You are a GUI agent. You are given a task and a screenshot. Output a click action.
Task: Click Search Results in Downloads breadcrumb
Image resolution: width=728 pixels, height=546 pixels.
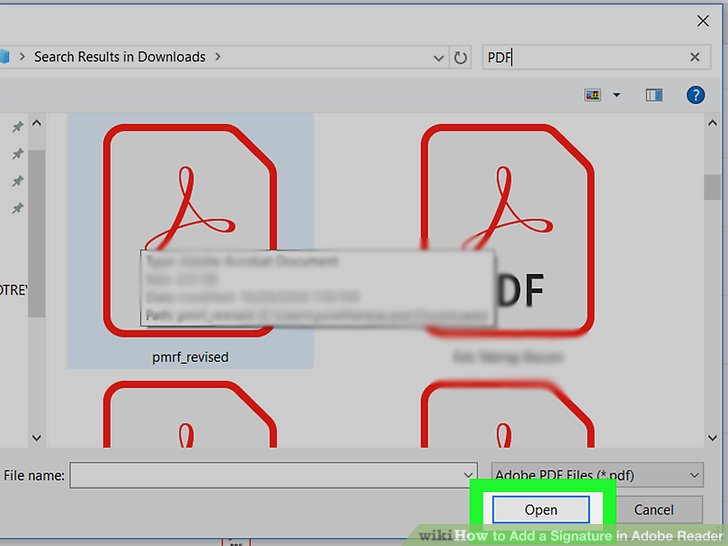(x=120, y=57)
